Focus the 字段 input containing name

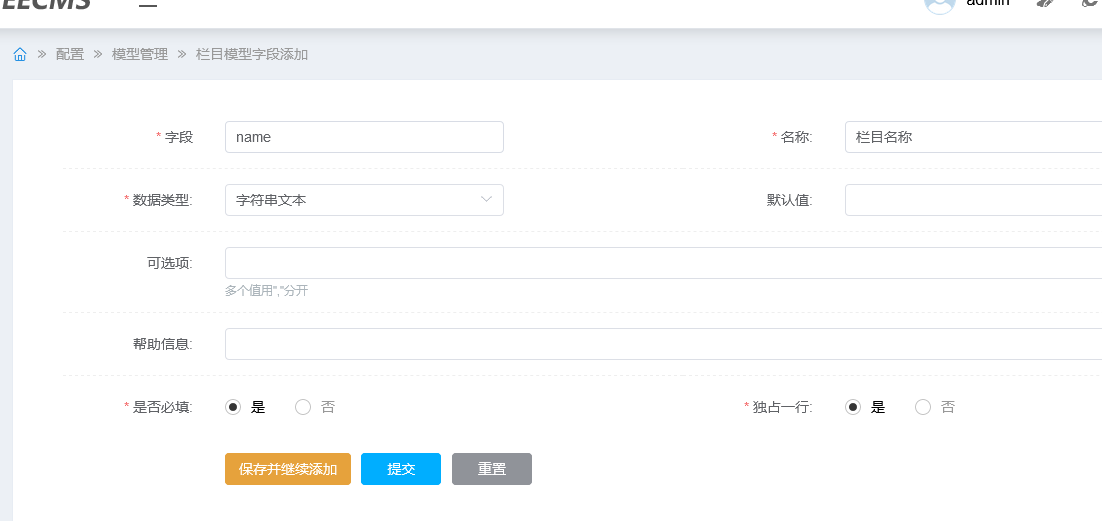364,137
